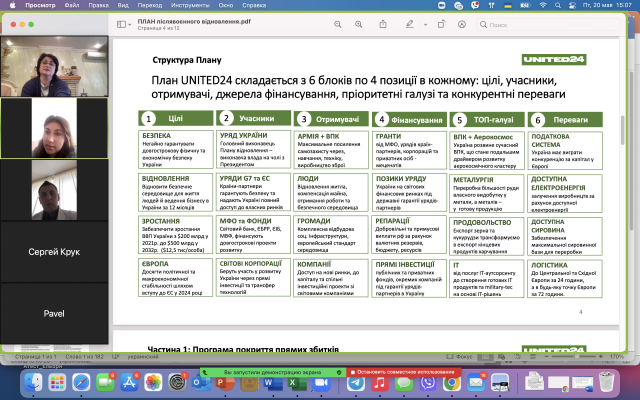This screenshot has width=640, height=400.
Task: Open Telegram from the Dock
Action: point(356,383)
